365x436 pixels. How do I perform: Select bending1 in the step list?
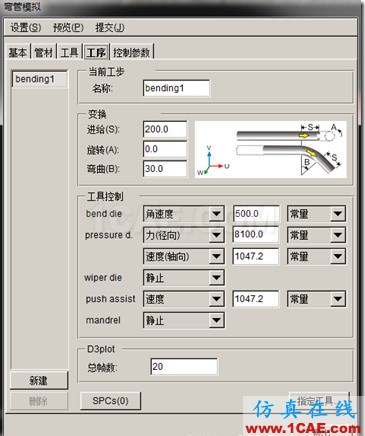[x=40, y=79]
